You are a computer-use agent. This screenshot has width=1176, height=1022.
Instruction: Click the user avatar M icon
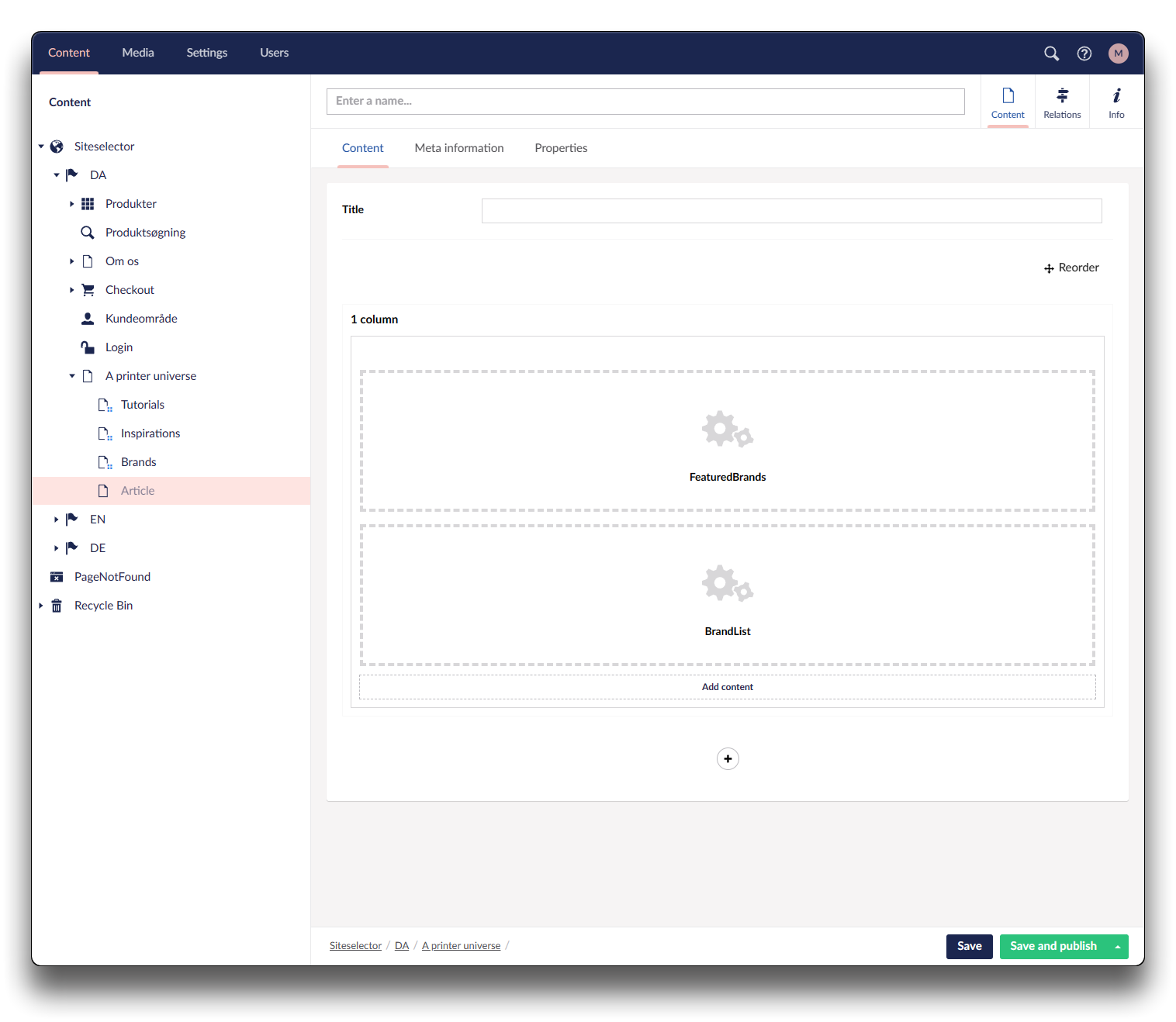[x=1118, y=54]
